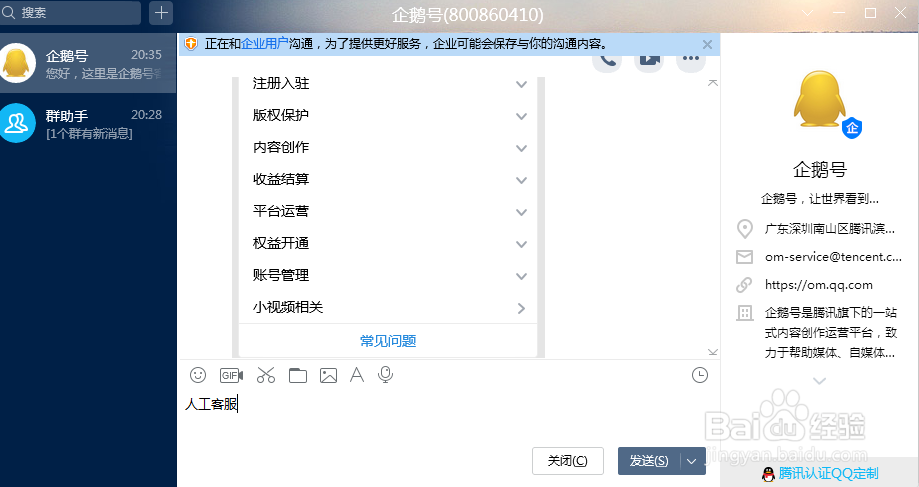Click the company building icon
Screen dimensions: 919x487
pos(744,313)
